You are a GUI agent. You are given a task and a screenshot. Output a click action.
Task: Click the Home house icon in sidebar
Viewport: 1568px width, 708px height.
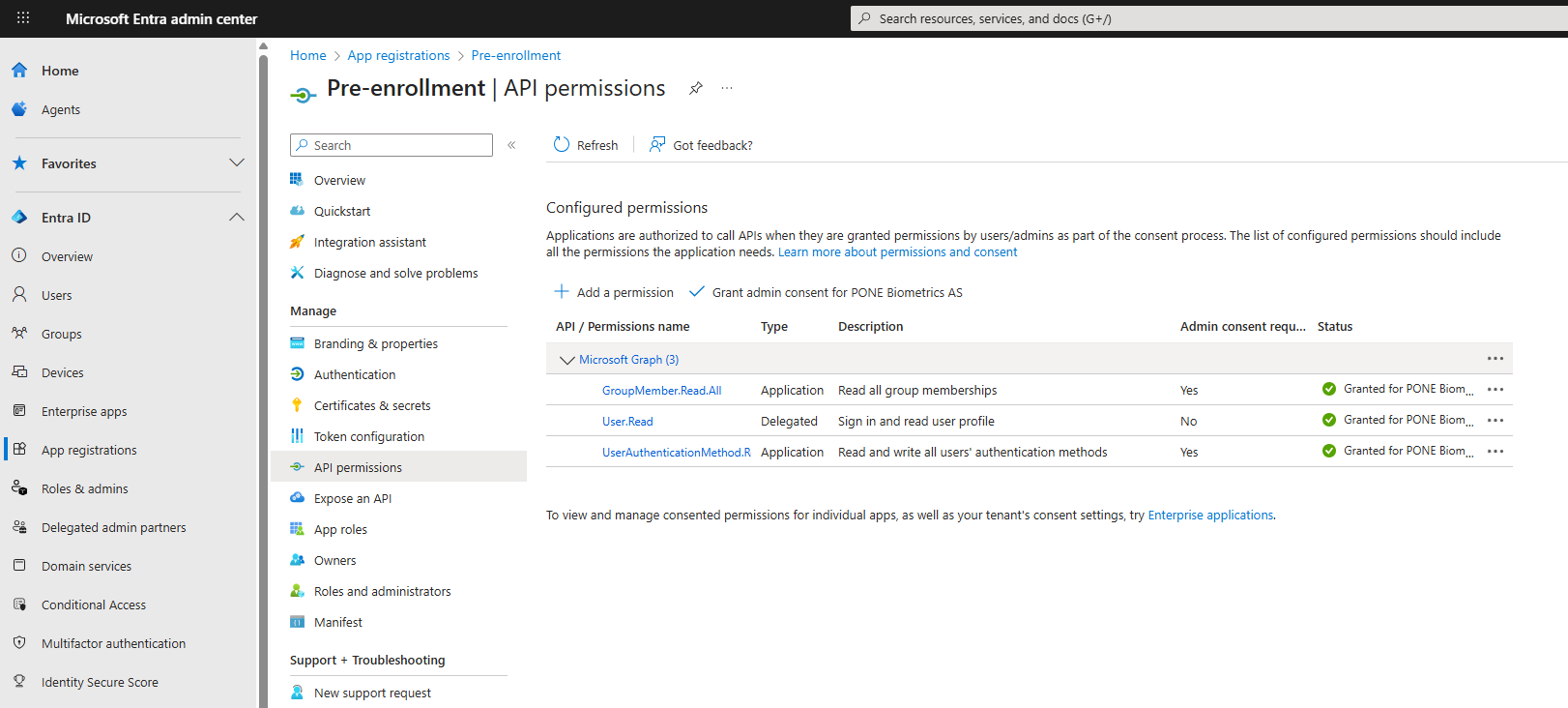[x=19, y=71]
